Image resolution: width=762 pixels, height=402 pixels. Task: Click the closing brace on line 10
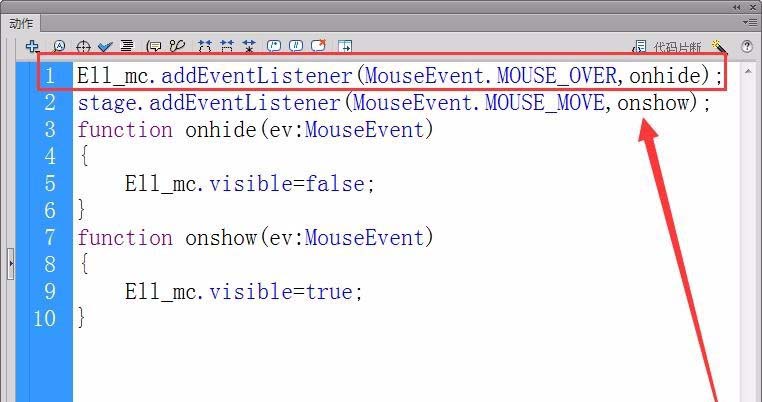coord(82,318)
